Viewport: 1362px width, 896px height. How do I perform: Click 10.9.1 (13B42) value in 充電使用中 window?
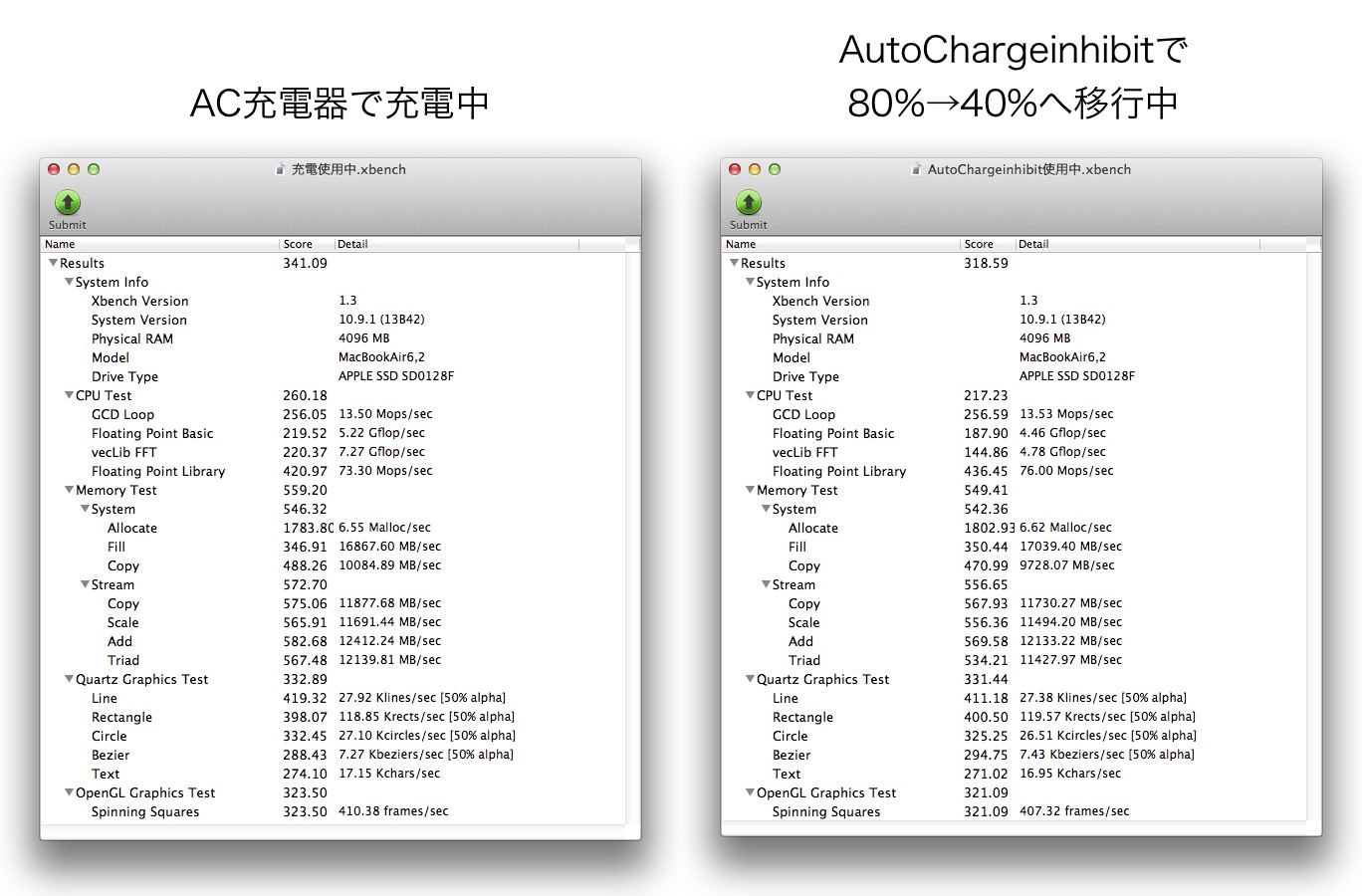381,320
